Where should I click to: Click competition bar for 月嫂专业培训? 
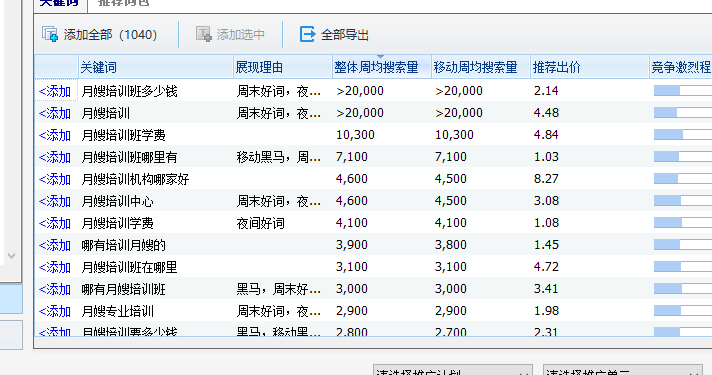pyautogui.click(x=682, y=311)
